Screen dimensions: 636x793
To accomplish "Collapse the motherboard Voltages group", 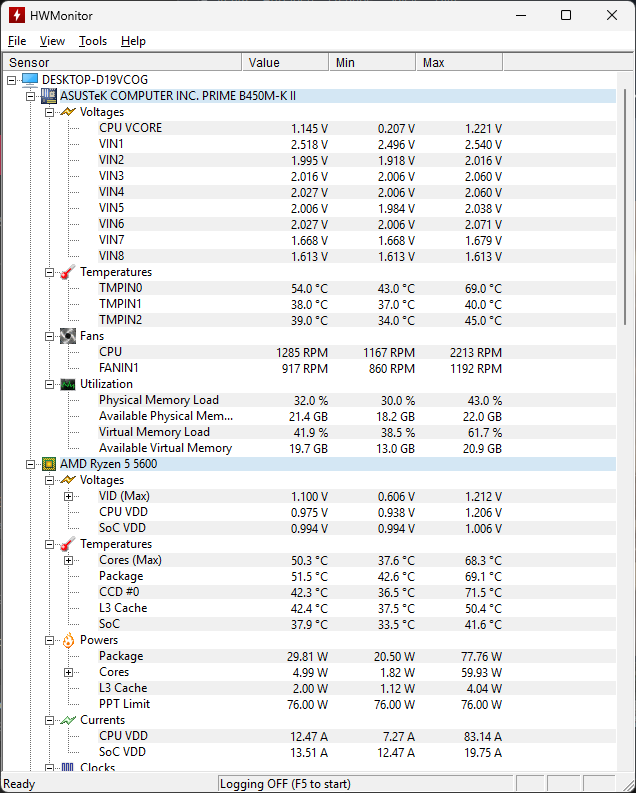I will click(x=50, y=112).
